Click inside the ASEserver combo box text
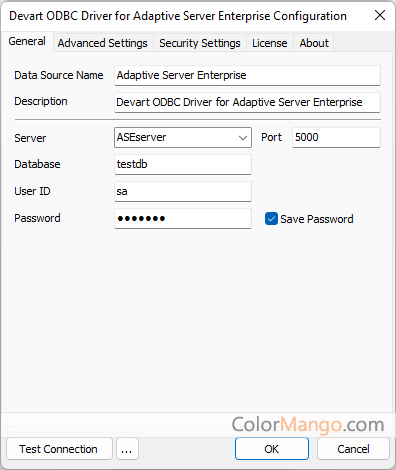The height and width of the screenshot is (470, 396). coord(175,137)
